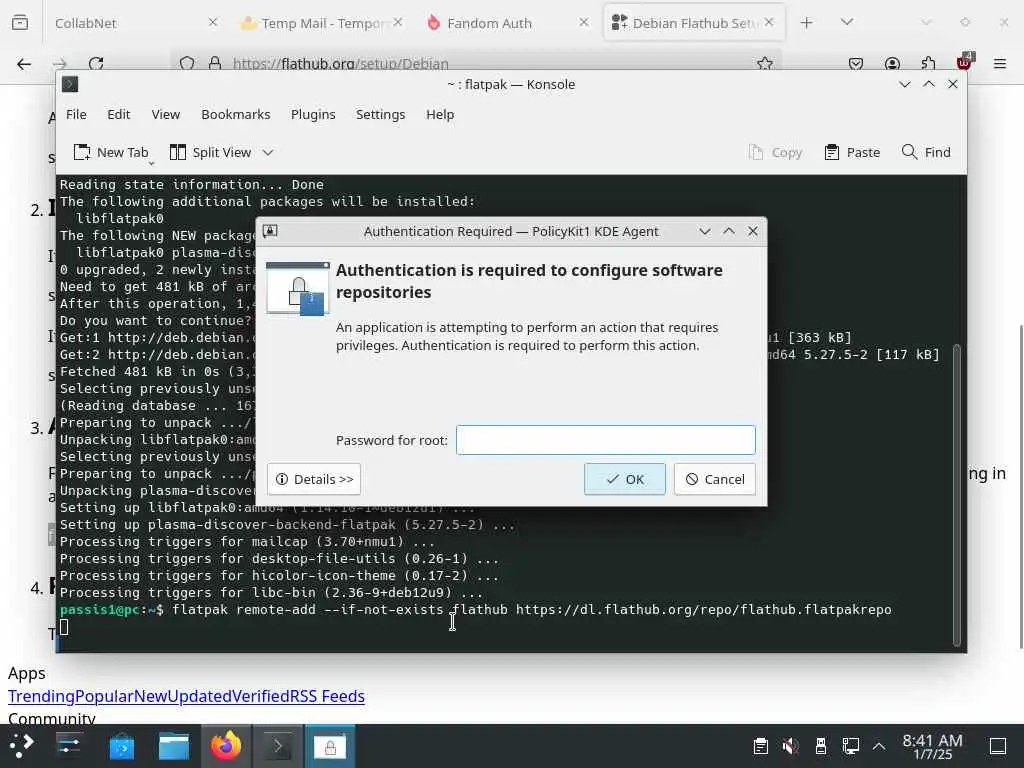Open the KDE application launcher
This screenshot has height=768, width=1024.
22,745
